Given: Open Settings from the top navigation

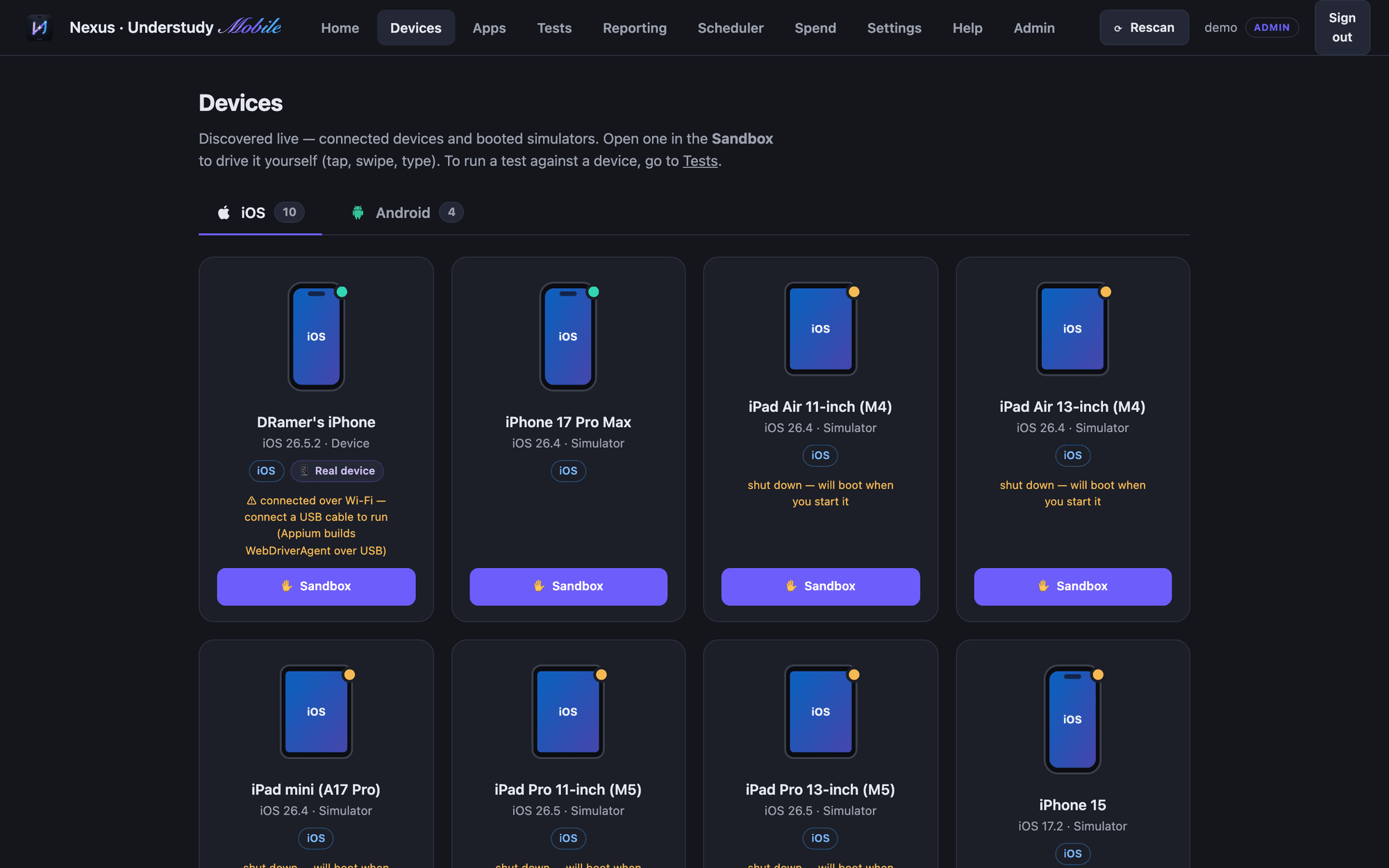Looking at the screenshot, I should click(x=895, y=28).
